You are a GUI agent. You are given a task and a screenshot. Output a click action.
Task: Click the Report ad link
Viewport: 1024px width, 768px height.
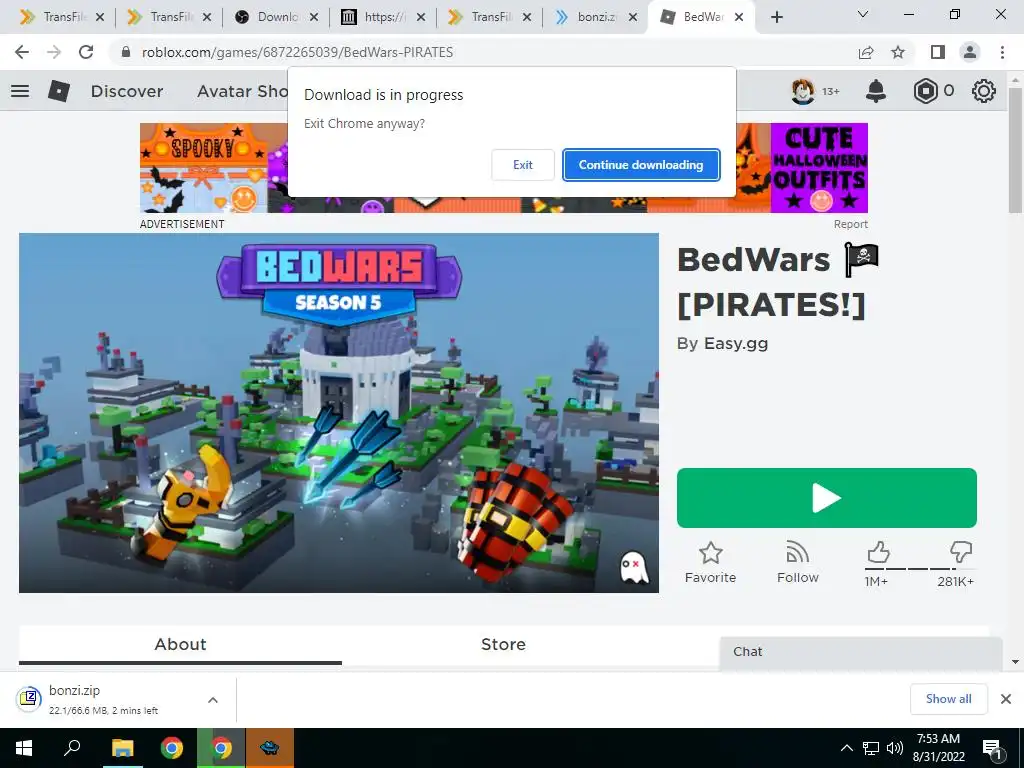coord(850,224)
